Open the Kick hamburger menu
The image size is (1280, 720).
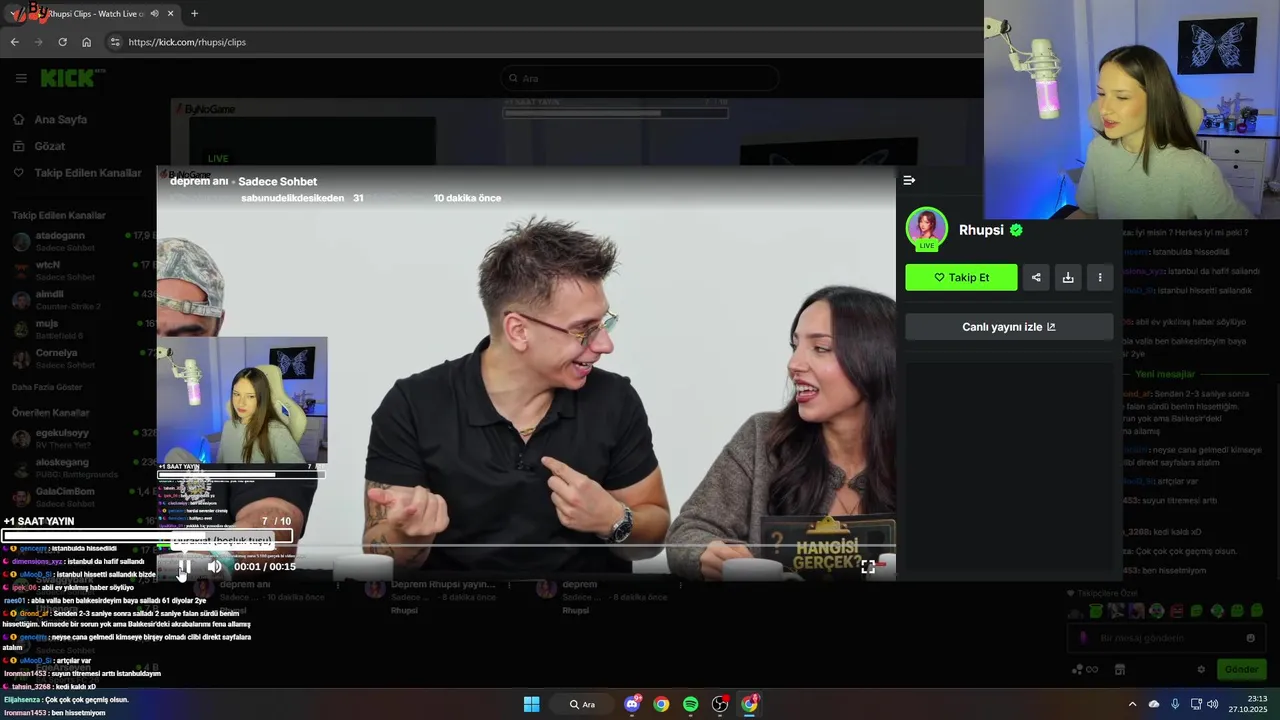click(21, 78)
